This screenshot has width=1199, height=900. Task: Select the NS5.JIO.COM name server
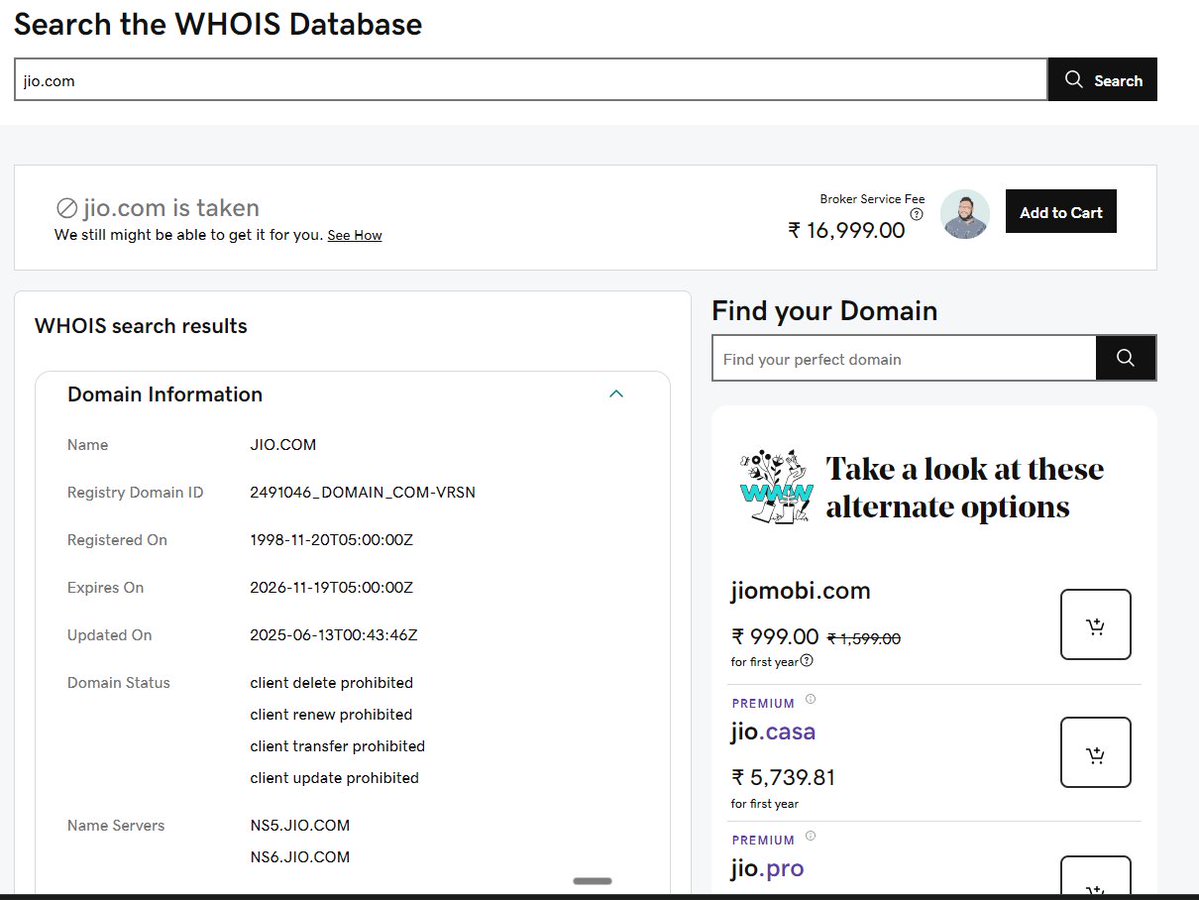pyautogui.click(x=300, y=825)
